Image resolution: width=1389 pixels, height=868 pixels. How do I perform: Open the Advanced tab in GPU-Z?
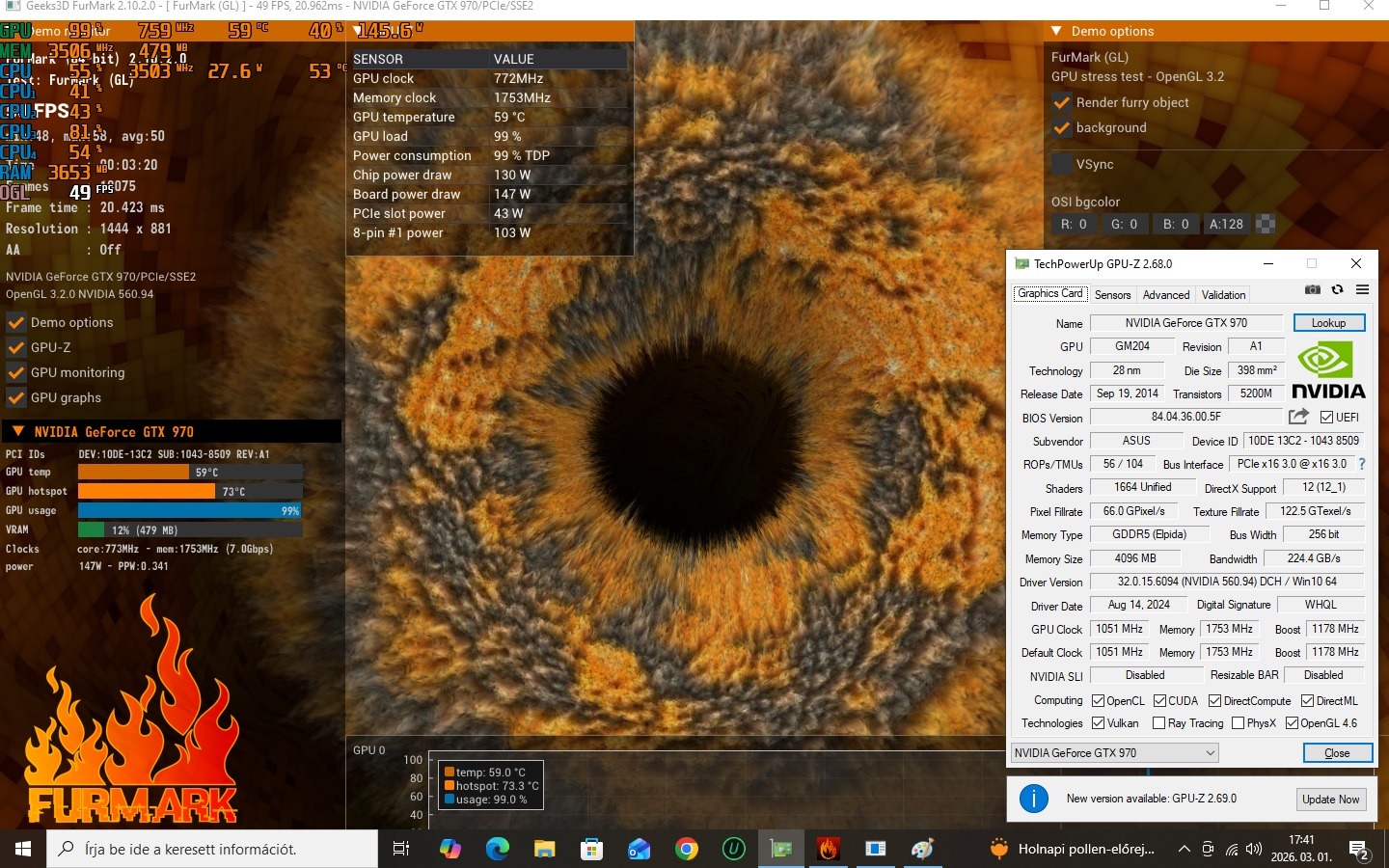[1166, 295]
